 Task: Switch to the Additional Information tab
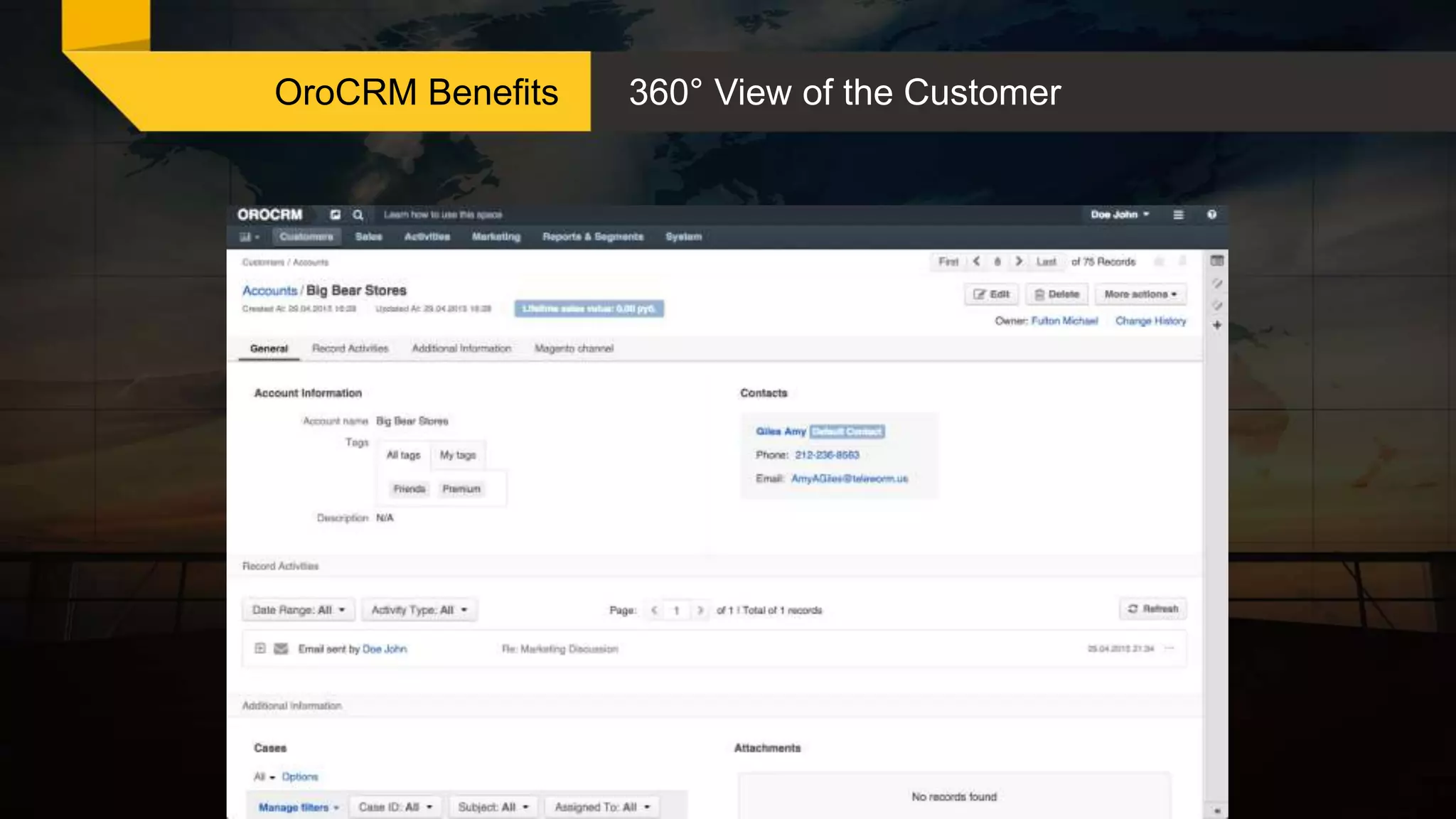[462, 348]
